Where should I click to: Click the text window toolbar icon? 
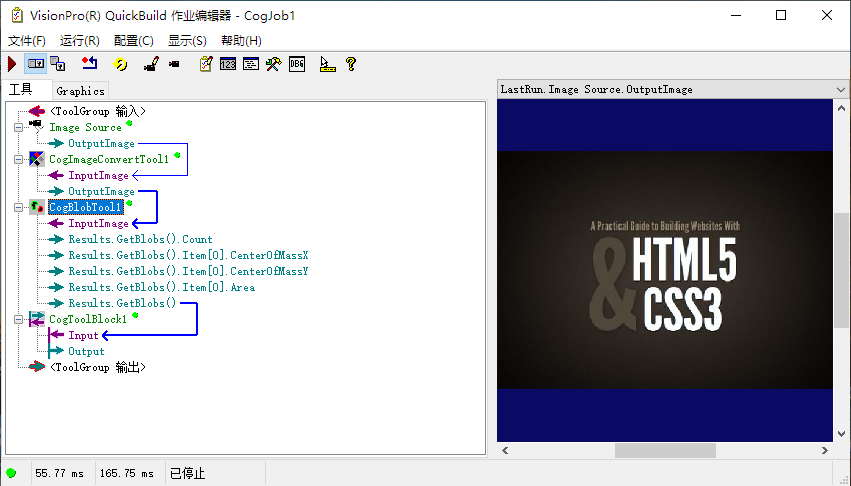coord(251,64)
